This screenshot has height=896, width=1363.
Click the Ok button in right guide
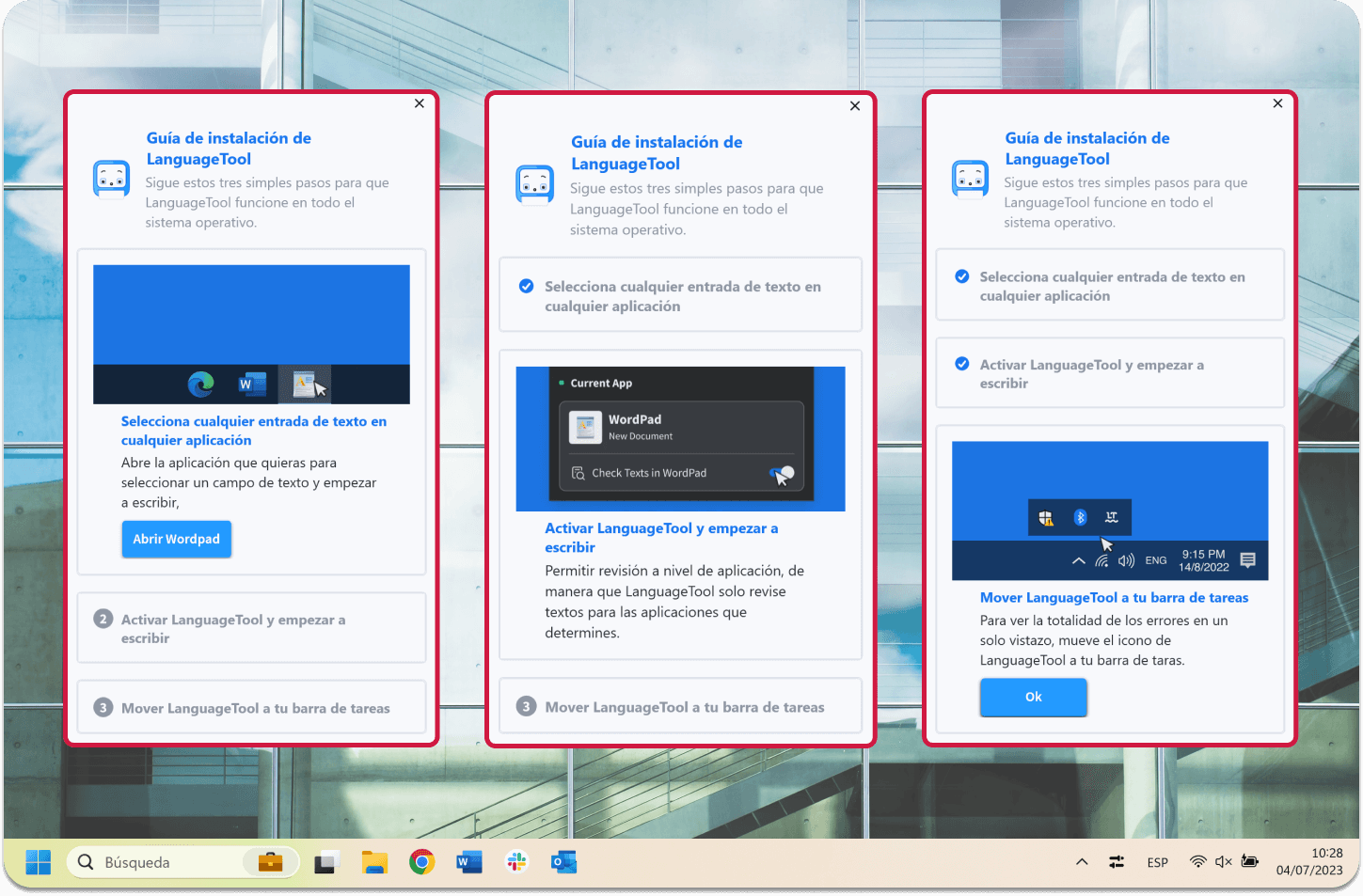(x=1033, y=698)
